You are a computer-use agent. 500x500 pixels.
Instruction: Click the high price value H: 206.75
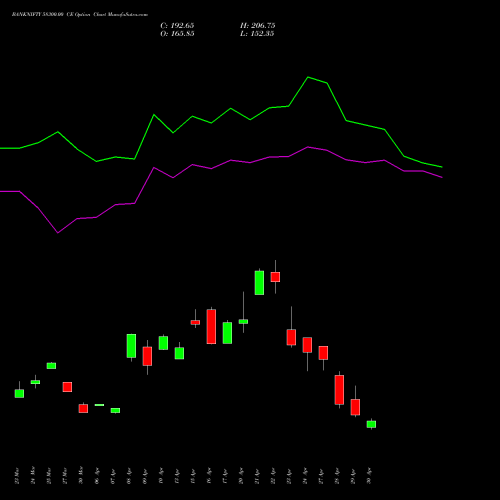(257, 26)
